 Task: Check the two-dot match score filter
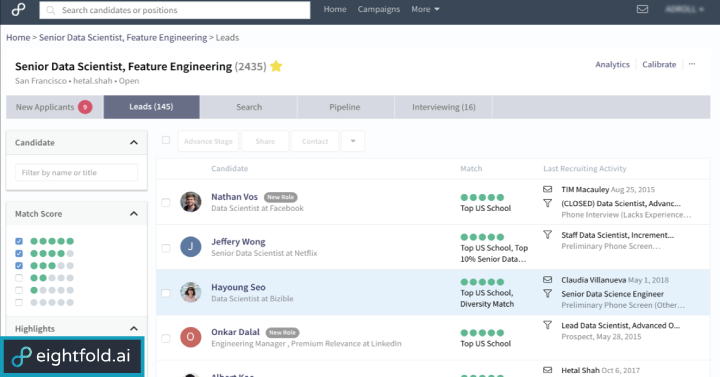coord(19,278)
